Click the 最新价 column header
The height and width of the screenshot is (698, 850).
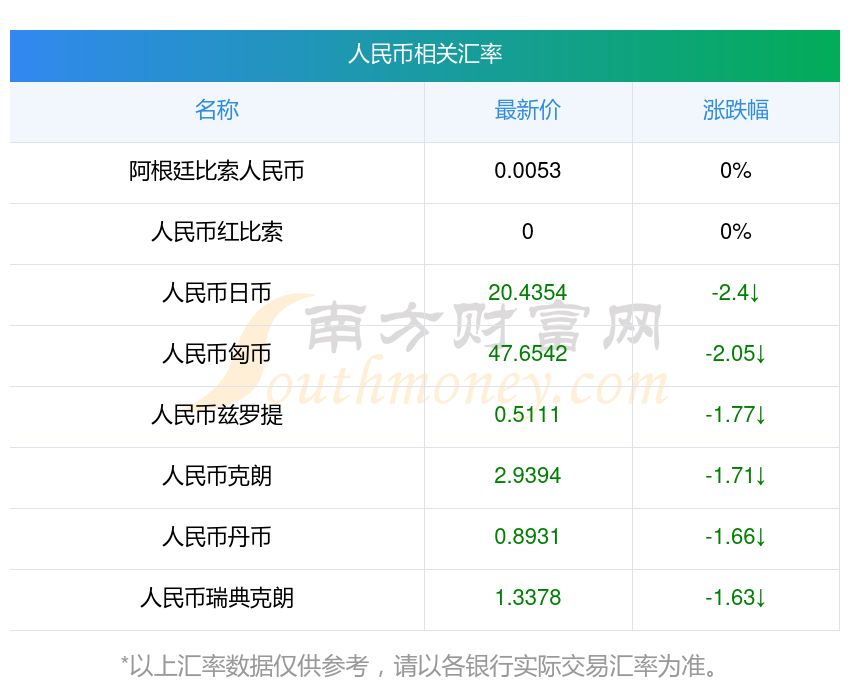click(x=527, y=110)
